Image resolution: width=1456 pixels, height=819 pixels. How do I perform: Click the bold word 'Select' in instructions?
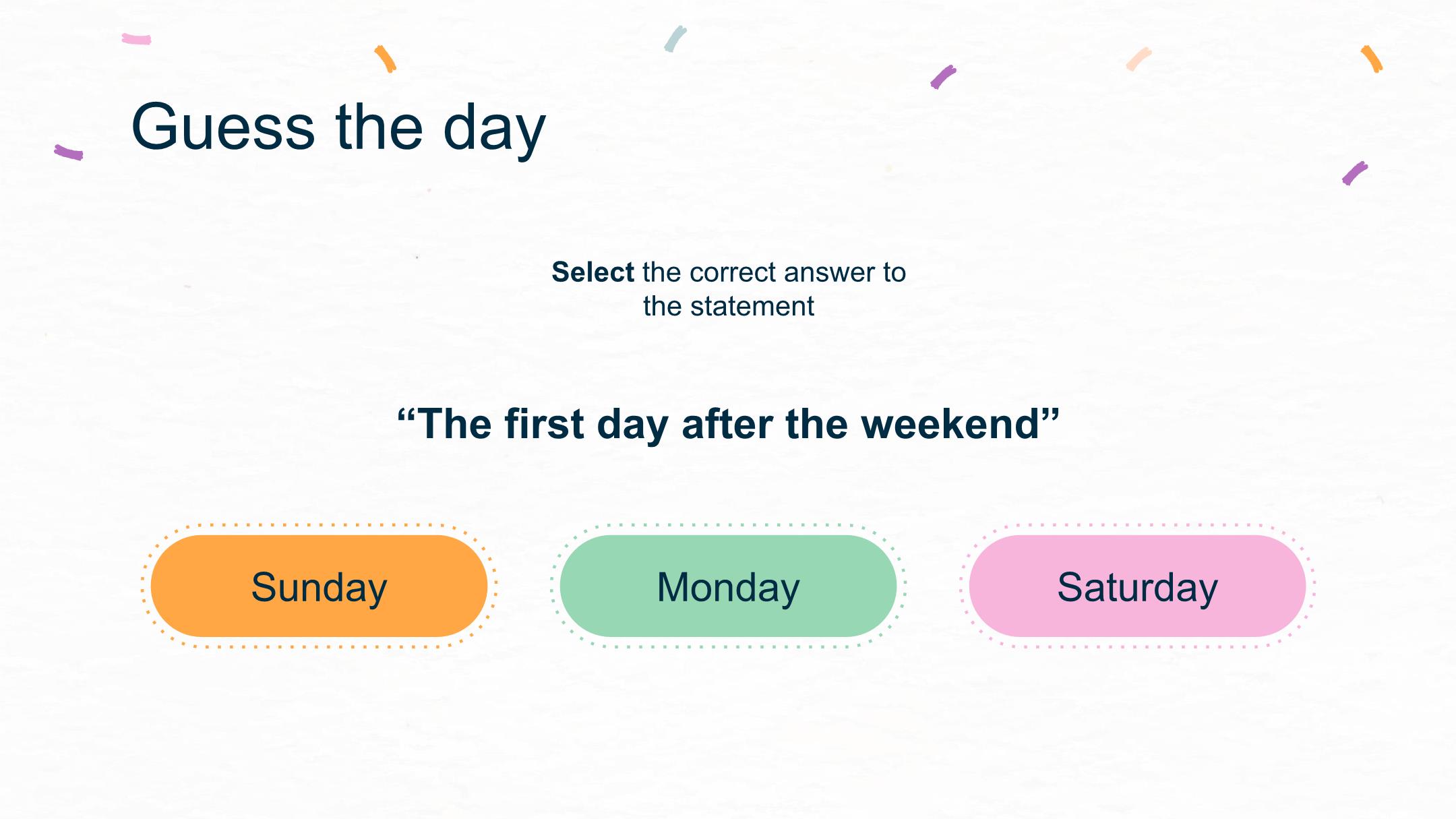point(593,272)
